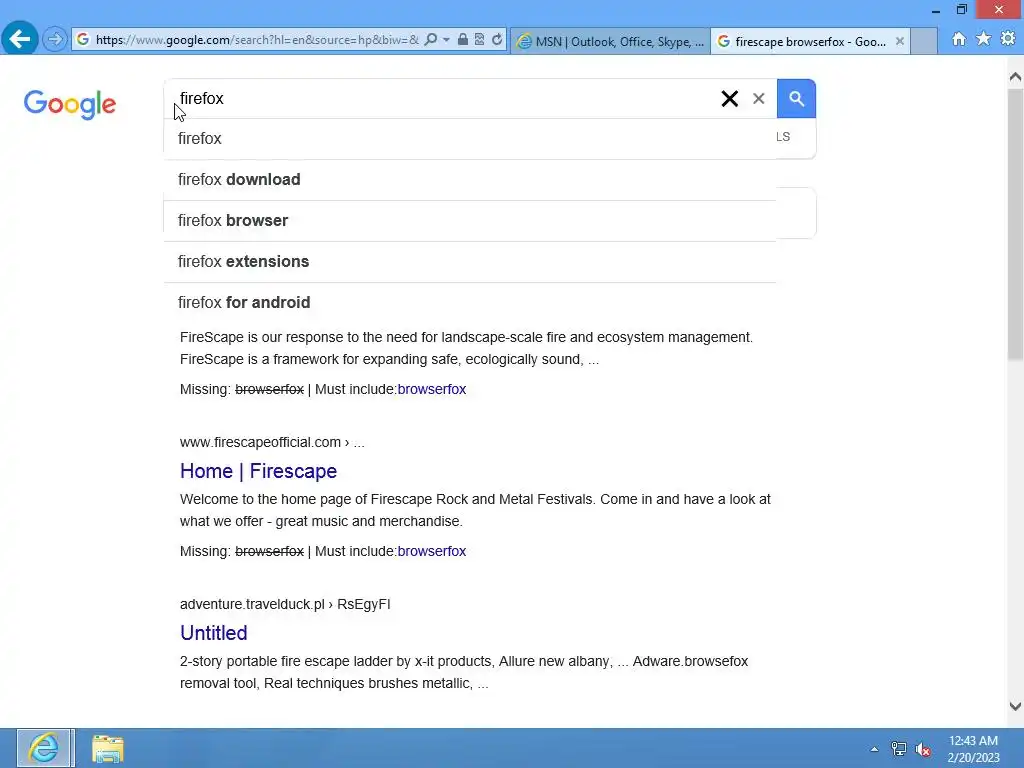Open Internet Explorer from the taskbar

(45, 748)
